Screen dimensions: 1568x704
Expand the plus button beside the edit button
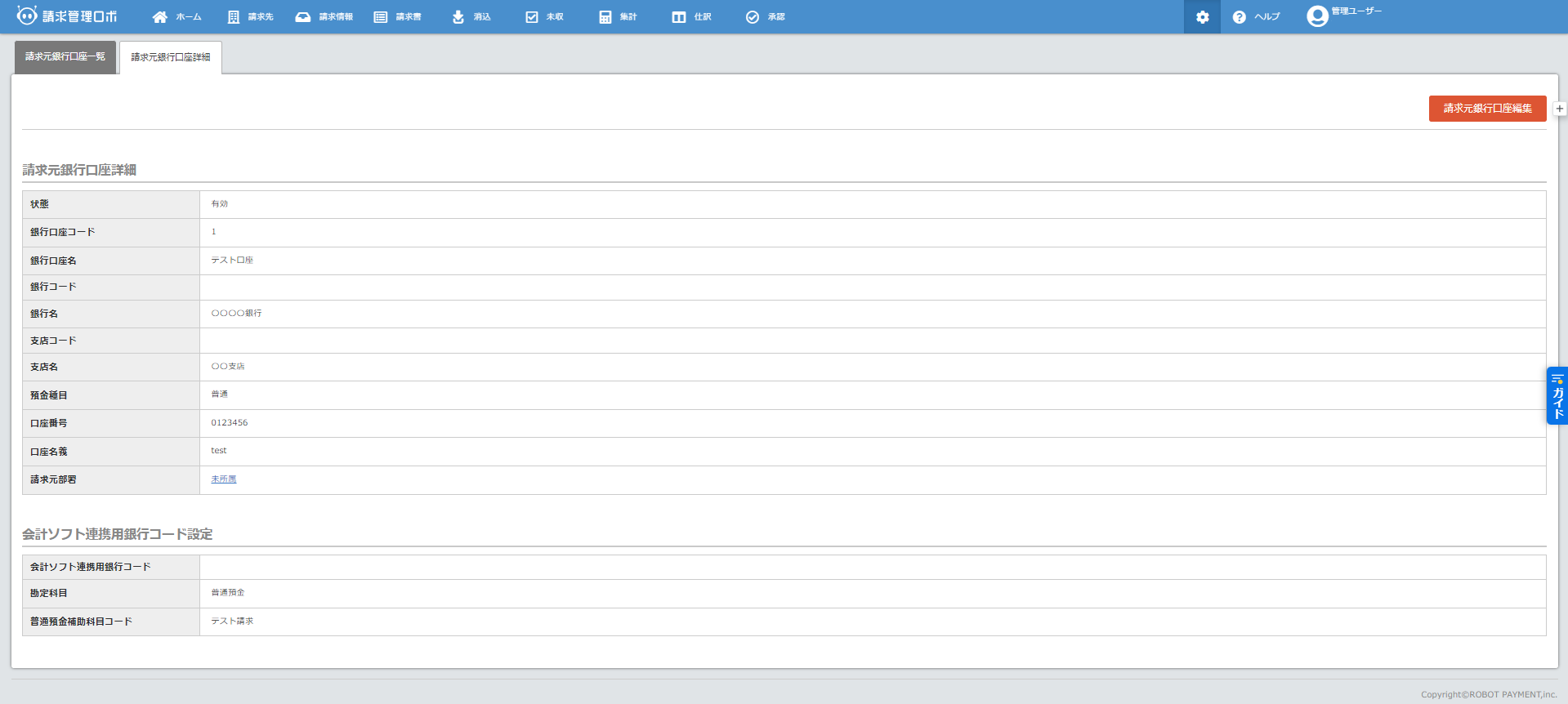click(1560, 109)
